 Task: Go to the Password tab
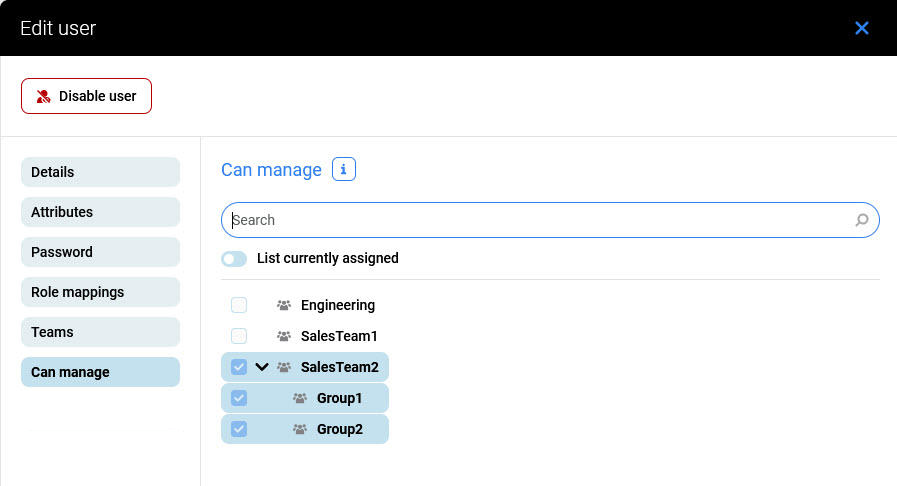100,252
